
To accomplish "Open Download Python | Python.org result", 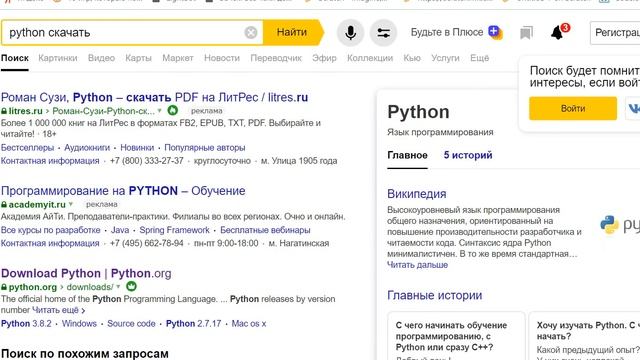I will 86,273.
